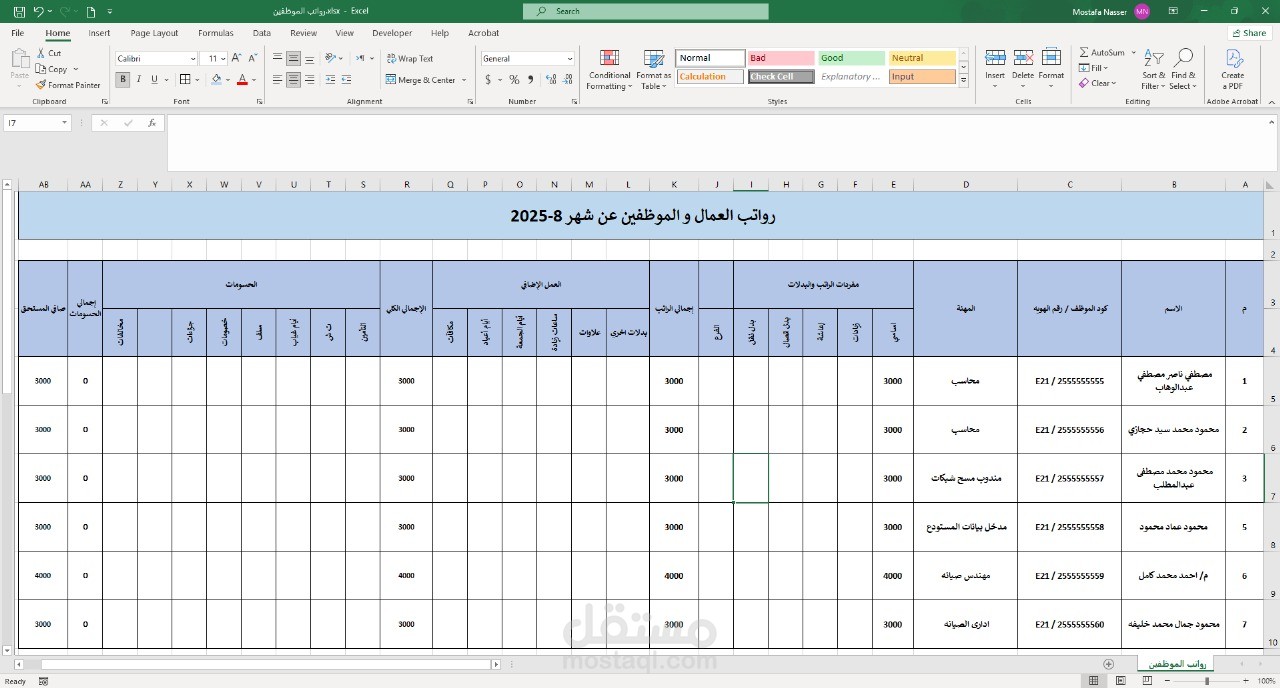Image resolution: width=1280 pixels, height=688 pixels.
Task: Click the Share button
Action: 1248,33
